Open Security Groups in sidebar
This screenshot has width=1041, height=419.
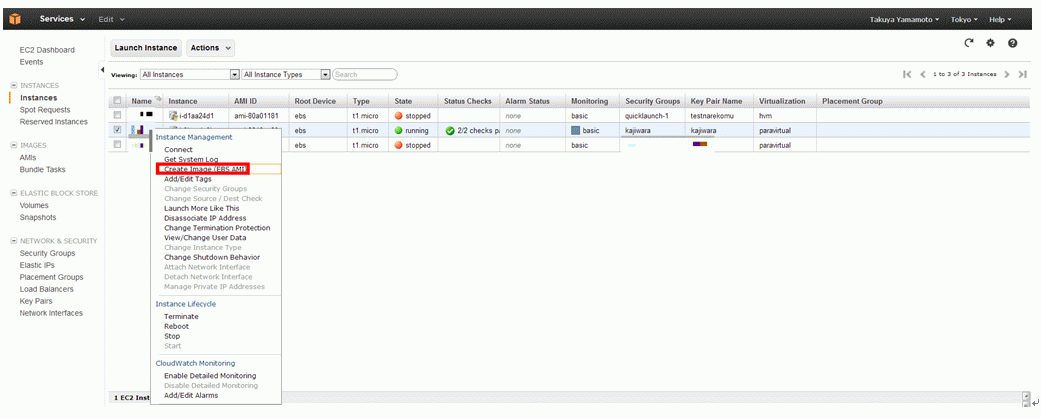47,253
